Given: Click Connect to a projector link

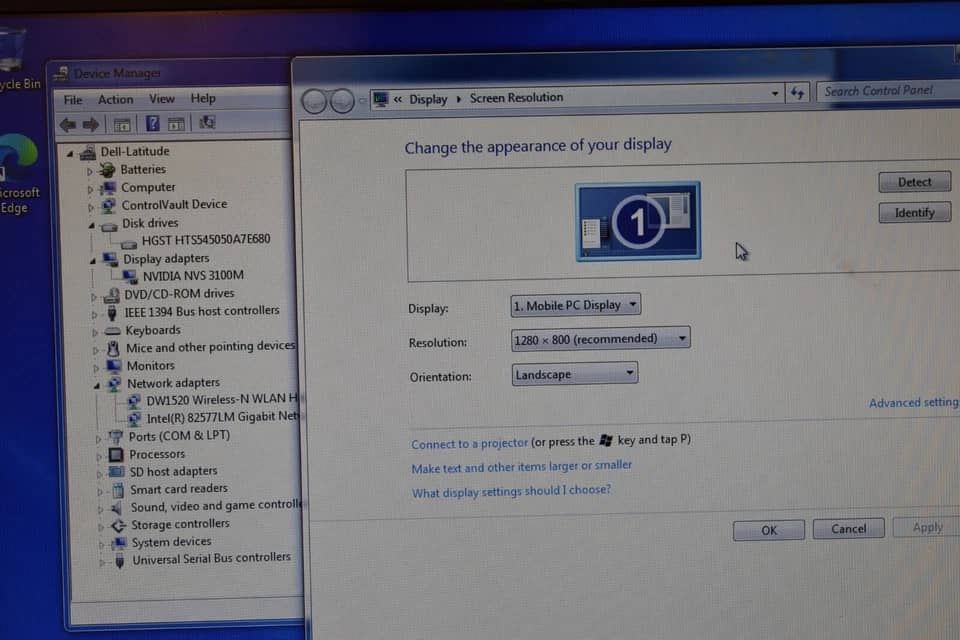Looking at the screenshot, I should [469, 443].
